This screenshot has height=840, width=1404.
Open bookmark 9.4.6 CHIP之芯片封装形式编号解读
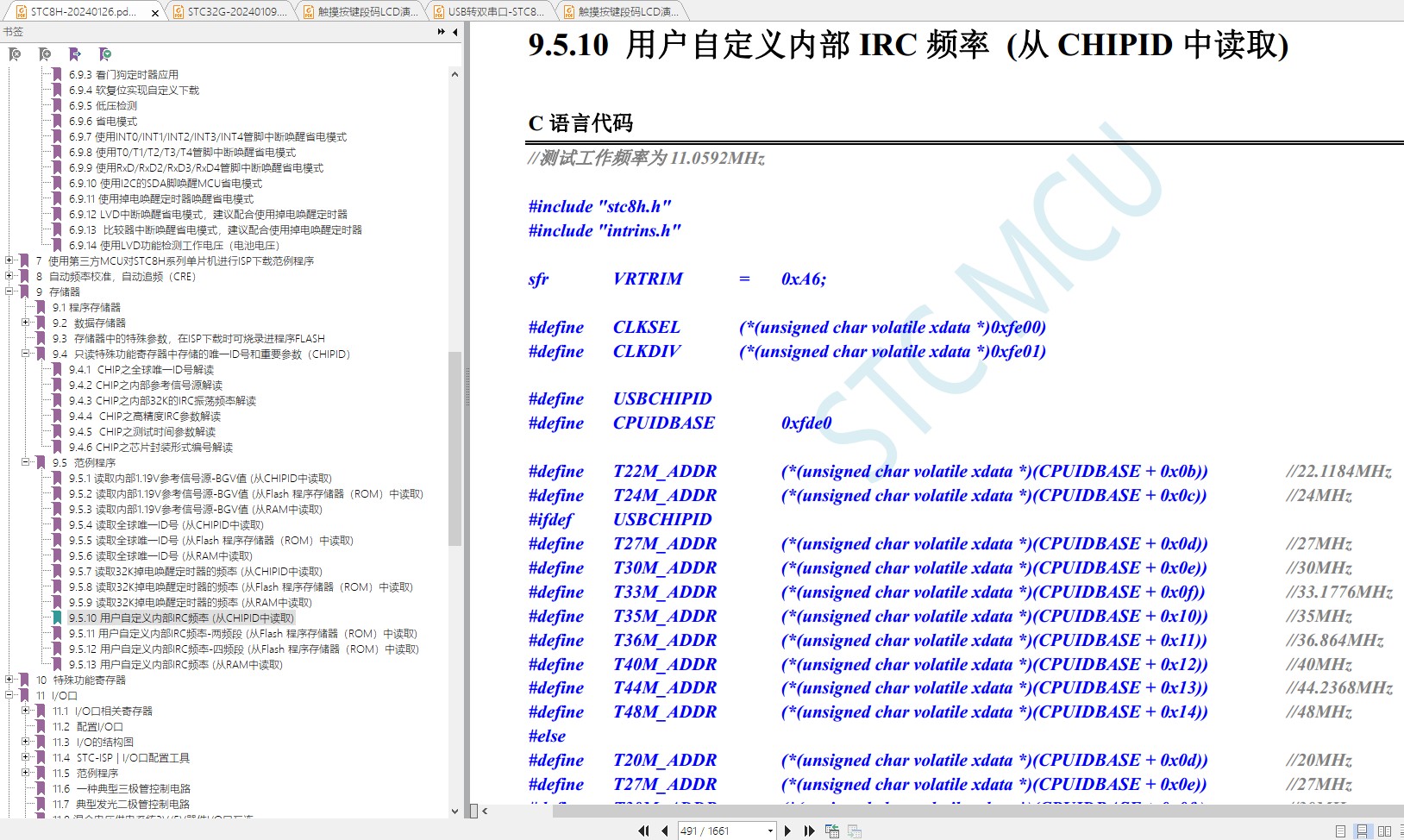coord(151,447)
